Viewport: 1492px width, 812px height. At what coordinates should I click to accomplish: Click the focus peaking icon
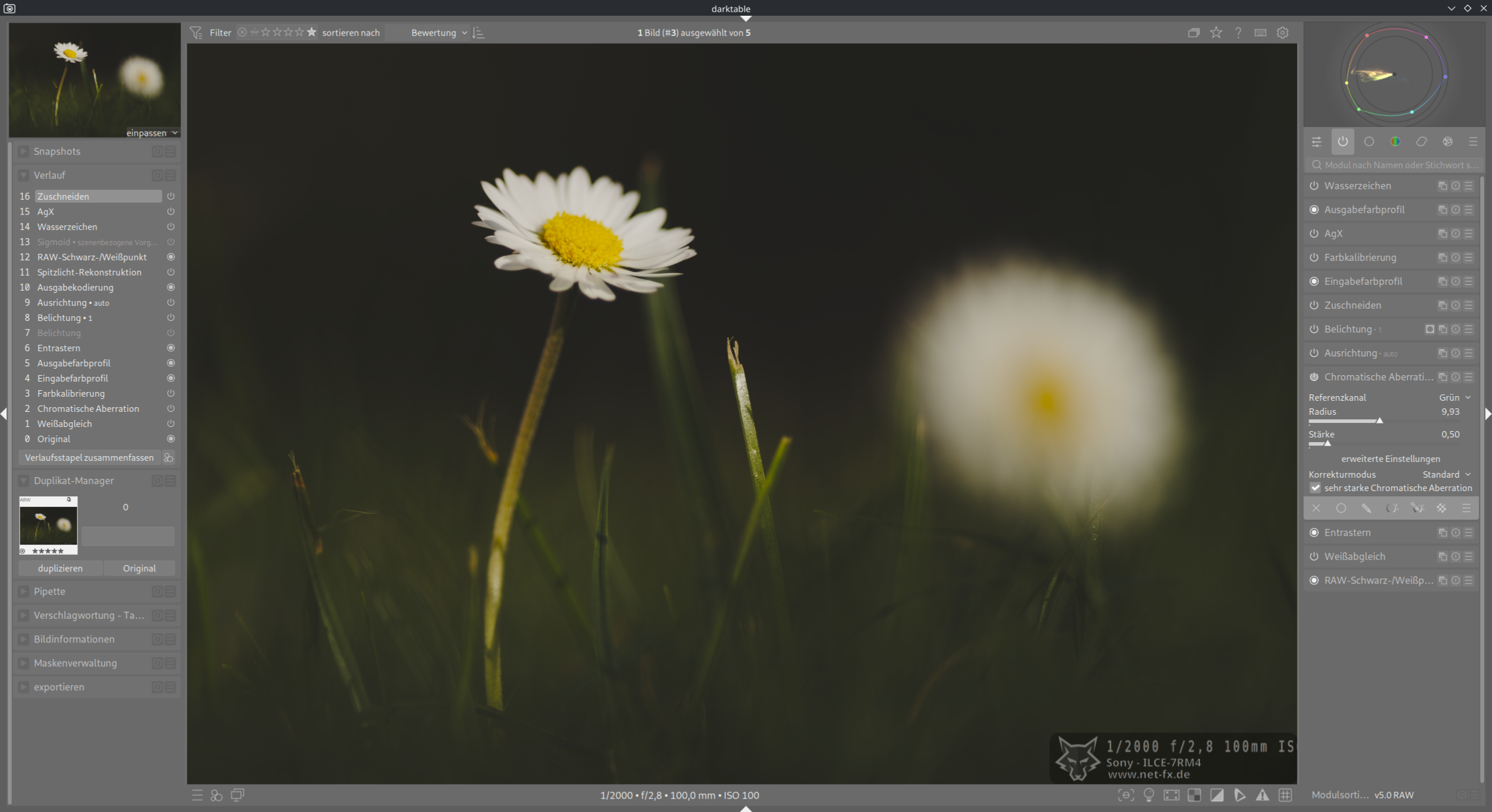point(1126,795)
